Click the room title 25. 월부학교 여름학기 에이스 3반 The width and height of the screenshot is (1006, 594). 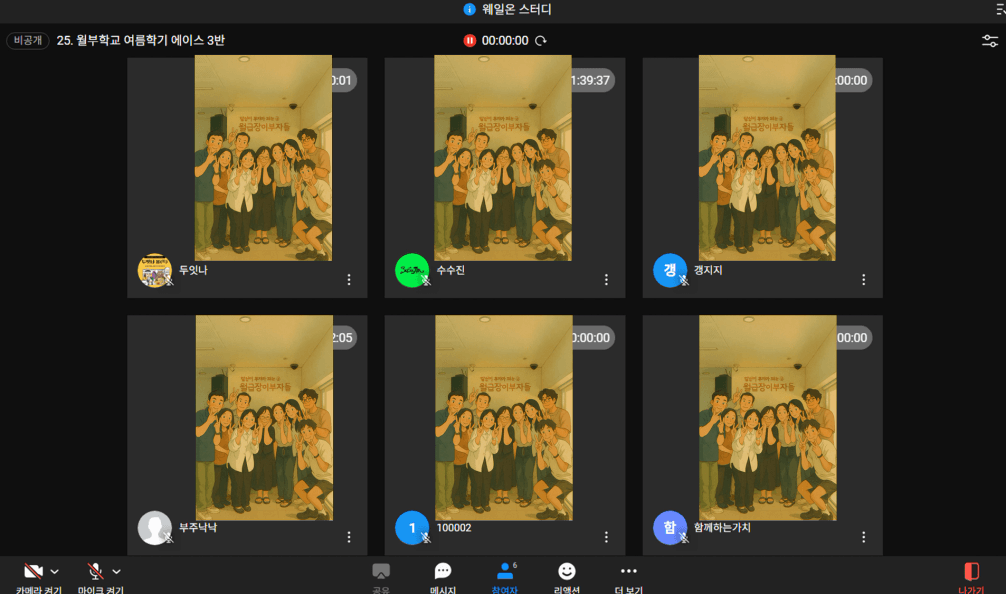(141, 40)
